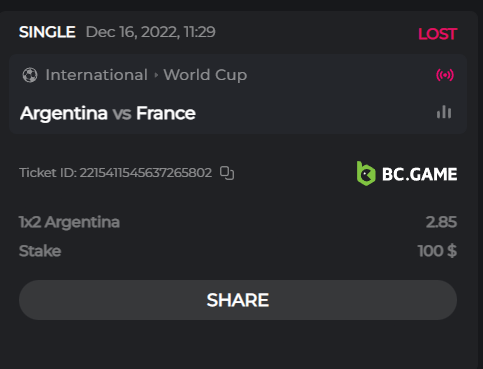Click the Stake label
The width and height of the screenshot is (483, 369).
pos(40,251)
